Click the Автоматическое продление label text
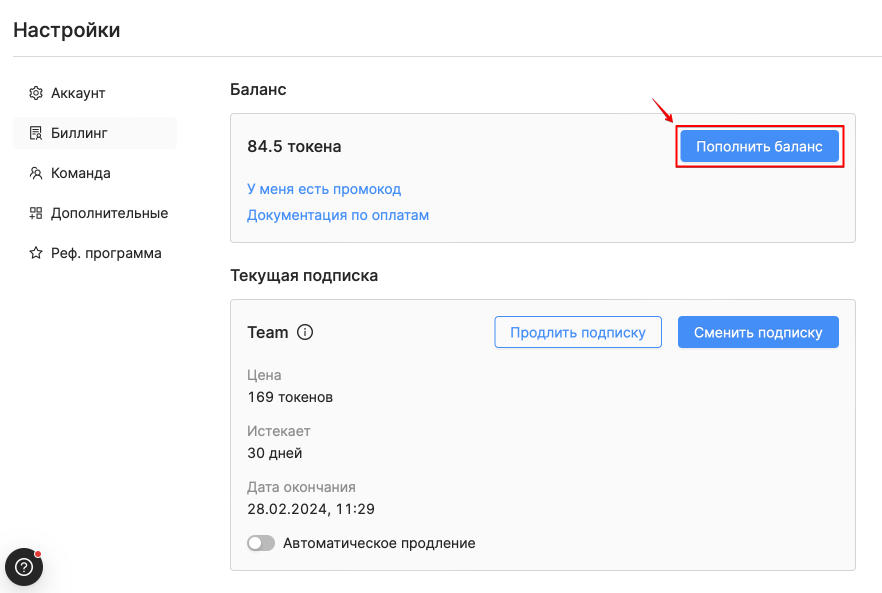The width and height of the screenshot is (882, 593). [379, 543]
